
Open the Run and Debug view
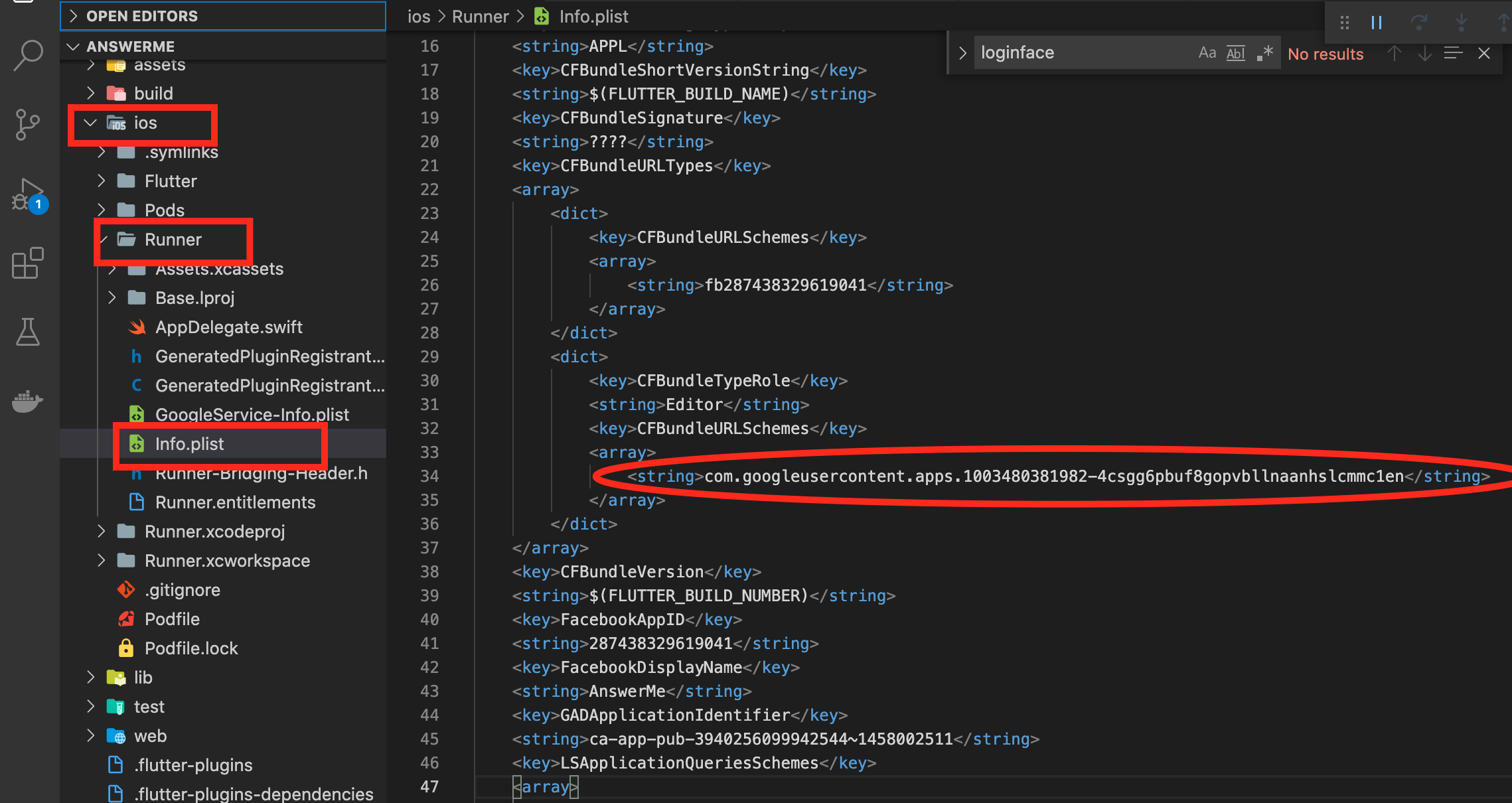(x=29, y=194)
